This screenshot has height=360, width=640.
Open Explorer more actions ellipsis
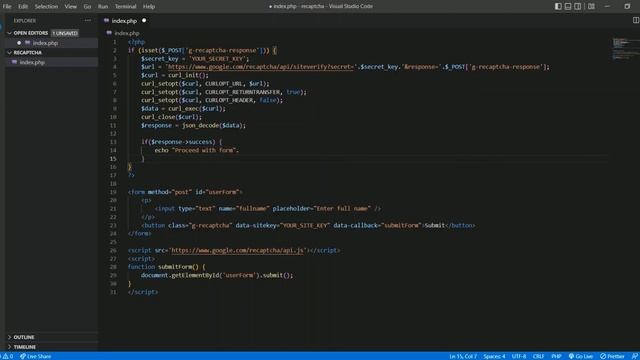[x=88, y=20]
